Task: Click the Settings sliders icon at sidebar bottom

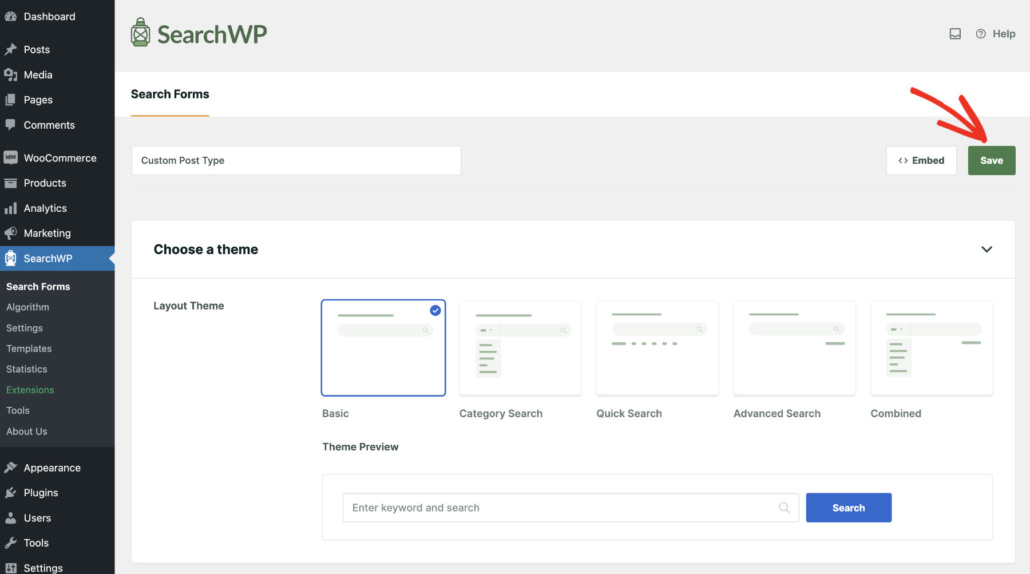Action: click(x=11, y=567)
